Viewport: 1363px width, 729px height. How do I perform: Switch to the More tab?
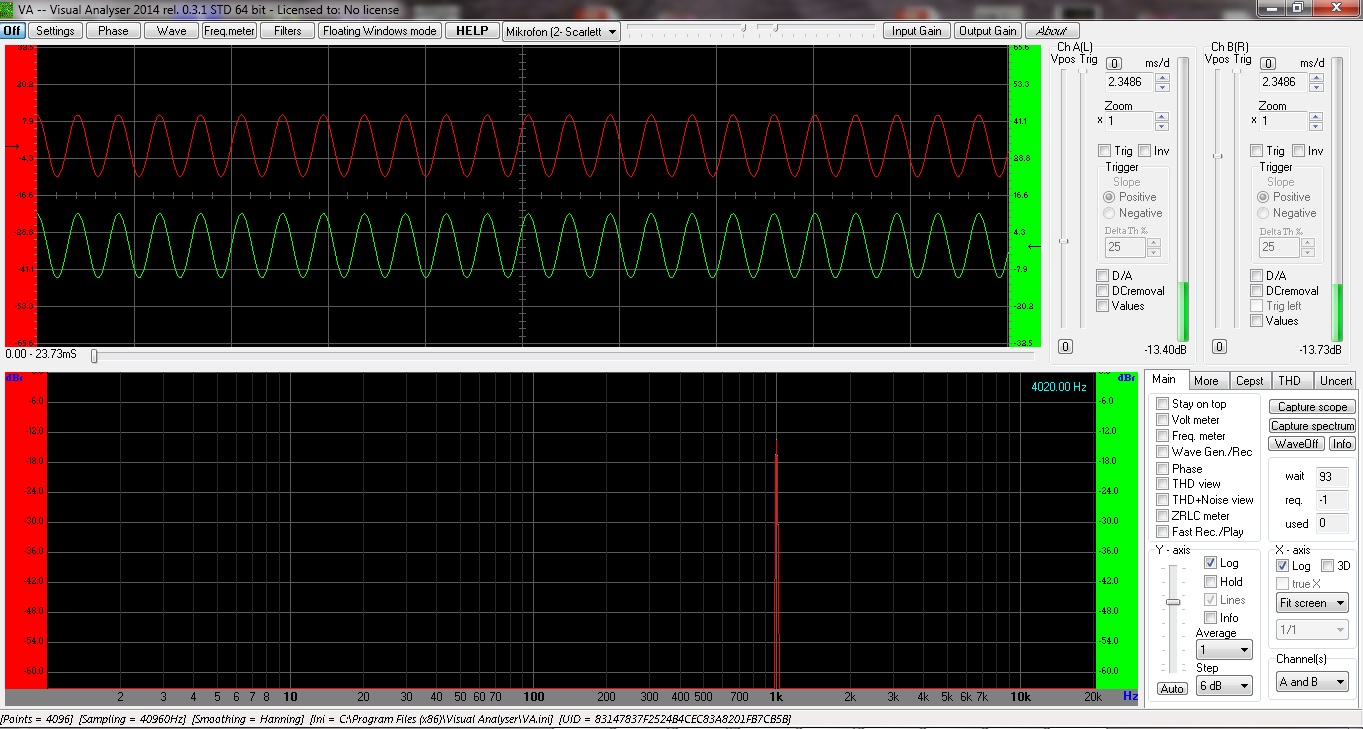point(1206,381)
